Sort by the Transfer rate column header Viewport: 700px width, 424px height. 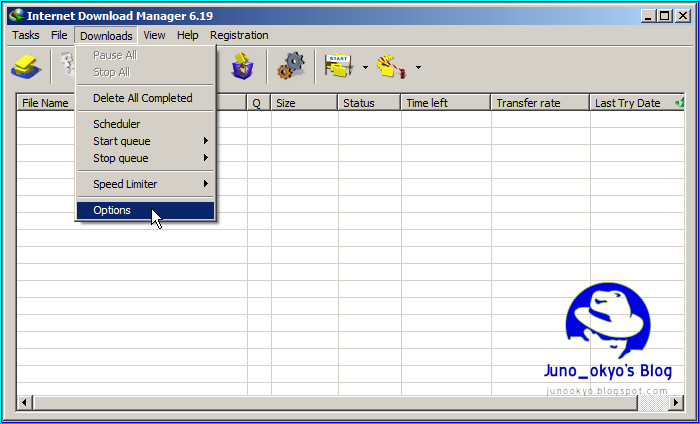540,103
